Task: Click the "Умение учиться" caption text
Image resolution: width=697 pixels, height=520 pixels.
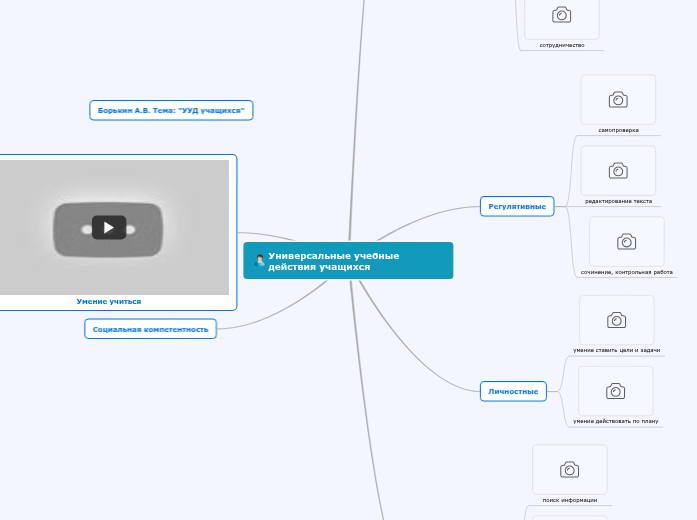Action: click(109, 301)
